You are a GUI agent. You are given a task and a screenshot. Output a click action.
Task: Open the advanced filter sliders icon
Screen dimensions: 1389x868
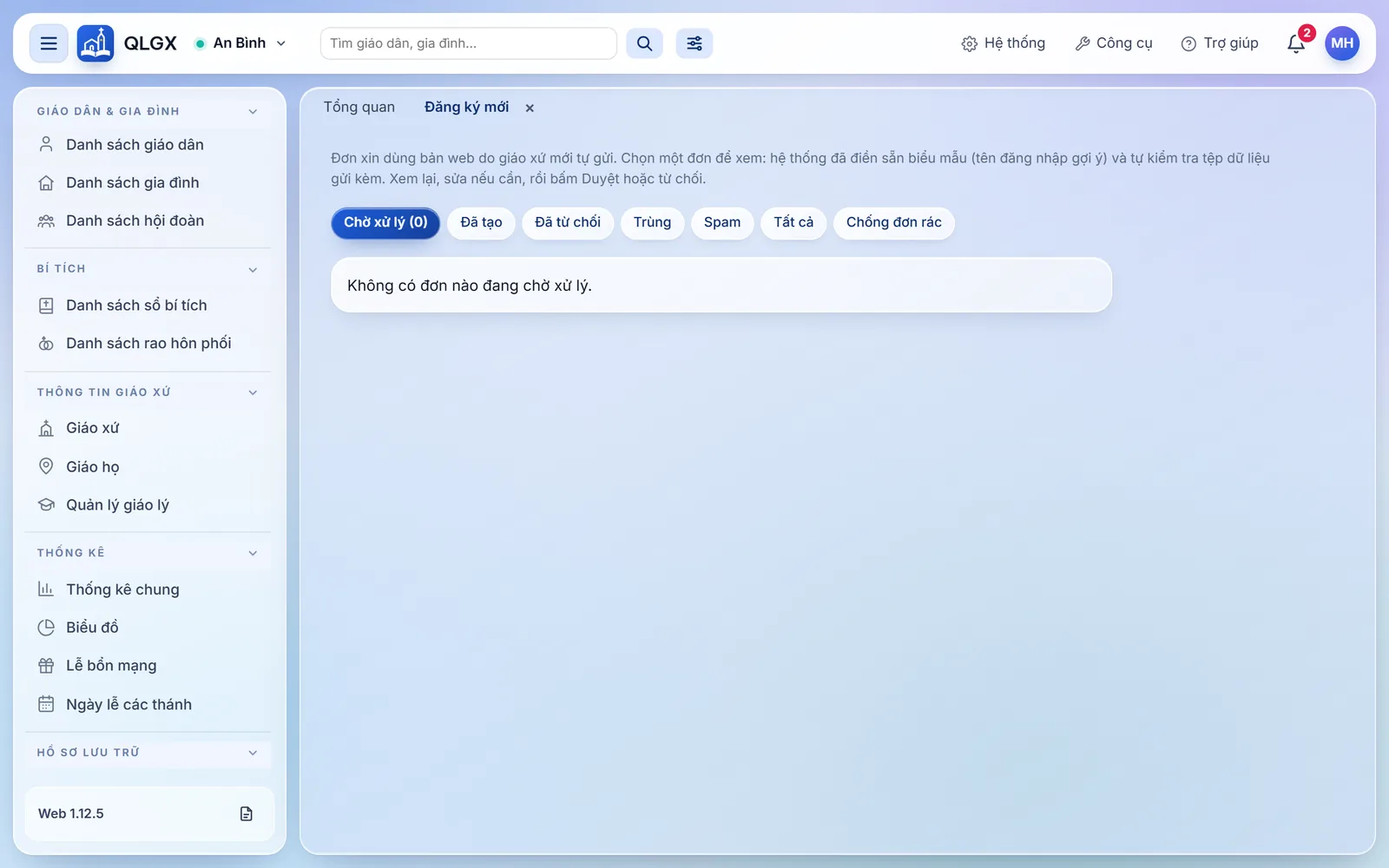click(694, 43)
